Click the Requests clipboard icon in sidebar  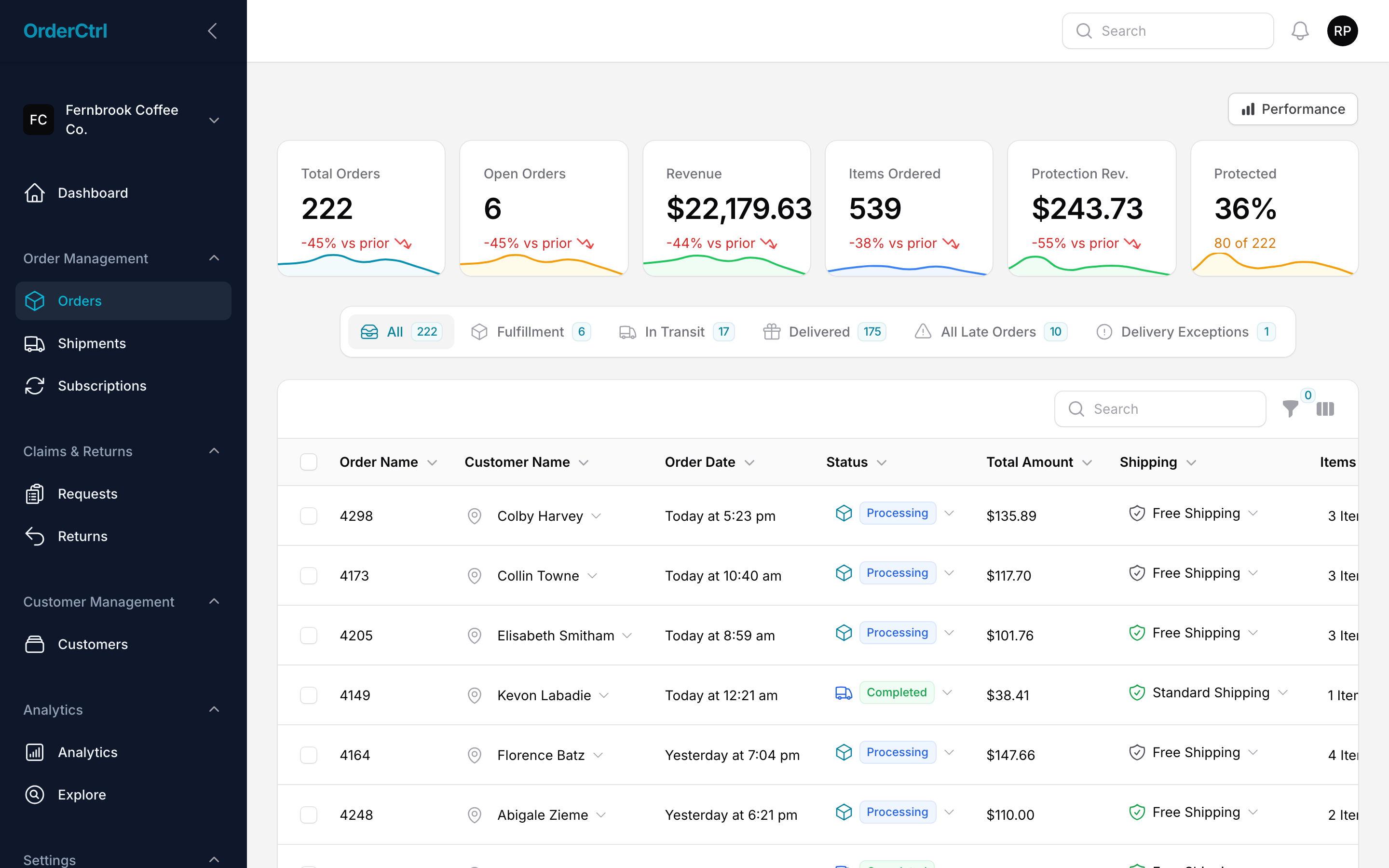(x=34, y=494)
